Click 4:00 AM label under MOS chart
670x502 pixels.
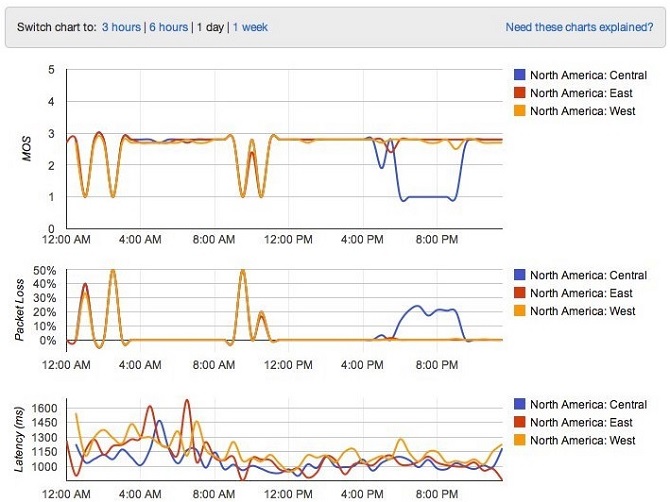140,239
